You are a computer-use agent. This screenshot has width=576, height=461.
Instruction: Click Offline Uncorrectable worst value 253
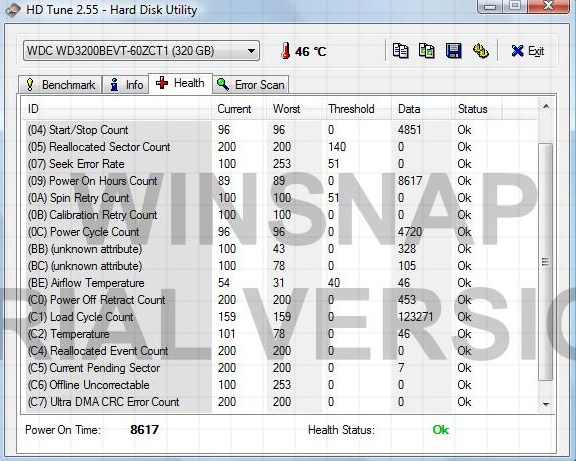282,385
